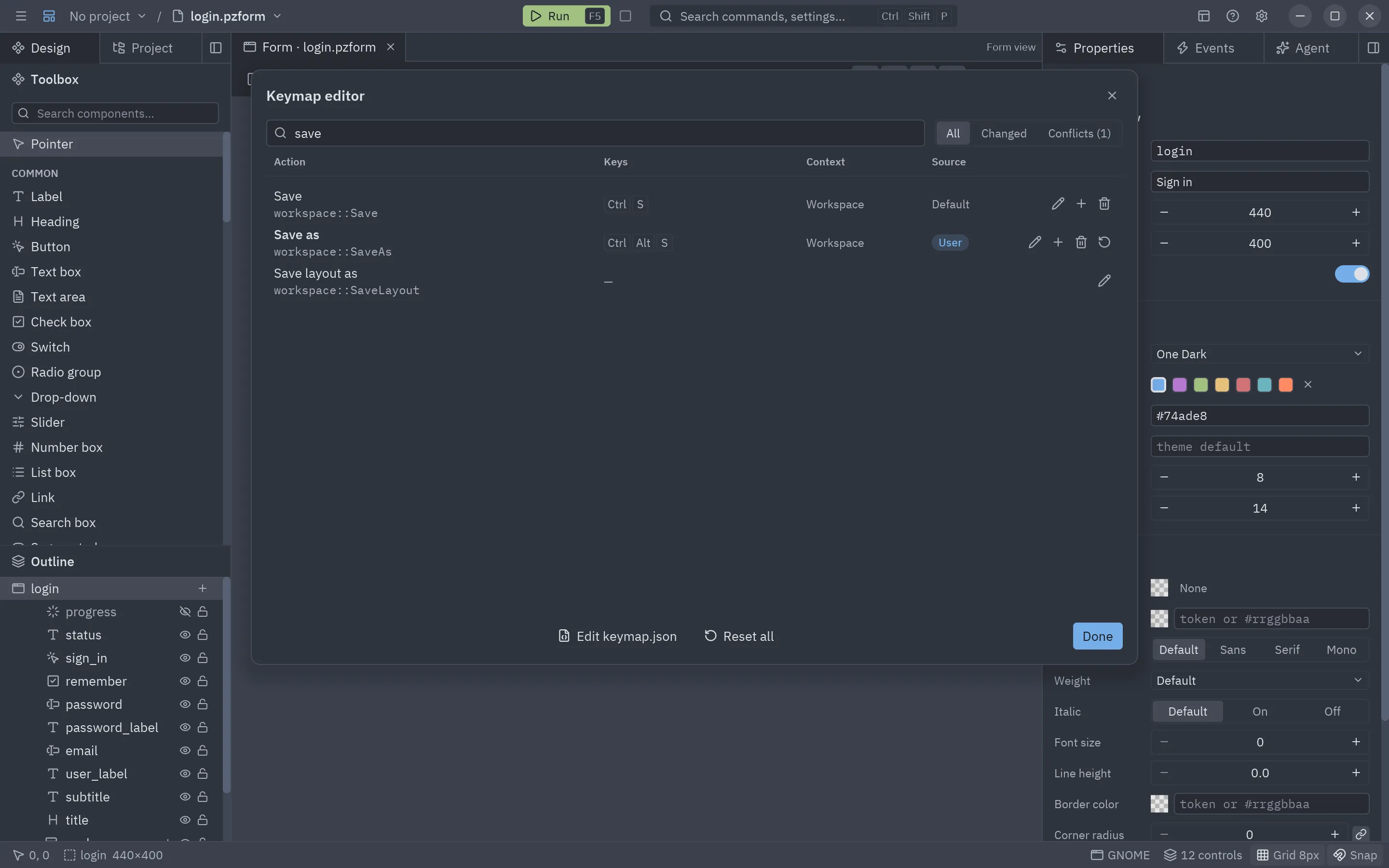The height and width of the screenshot is (868, 1389).
Task: Show Conflicts (1) filter
Action: (1079, 133)
